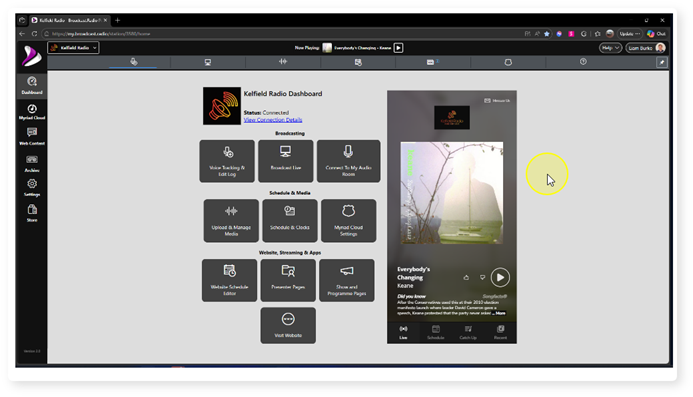The height and width of the screenshot is (397, 693).
Task: Open Upload & Manage Media tile
Action: 231,221
